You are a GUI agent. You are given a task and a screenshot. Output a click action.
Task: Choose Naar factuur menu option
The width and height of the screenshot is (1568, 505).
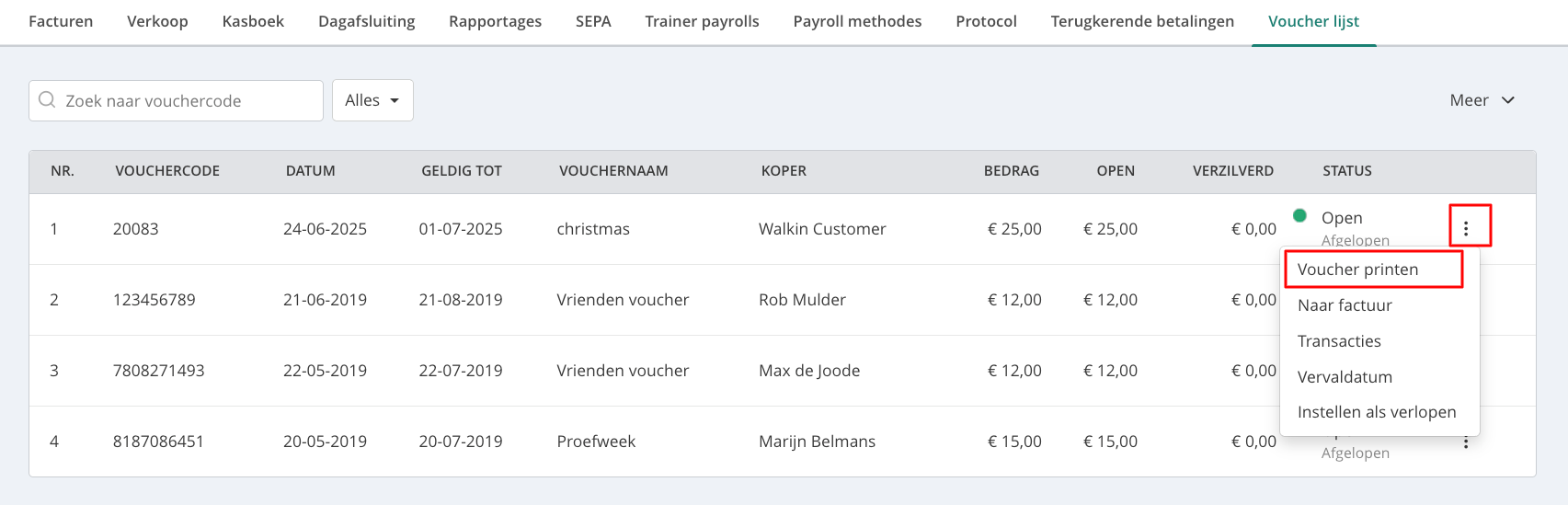pyautogui.click(x=1345, y=305)
